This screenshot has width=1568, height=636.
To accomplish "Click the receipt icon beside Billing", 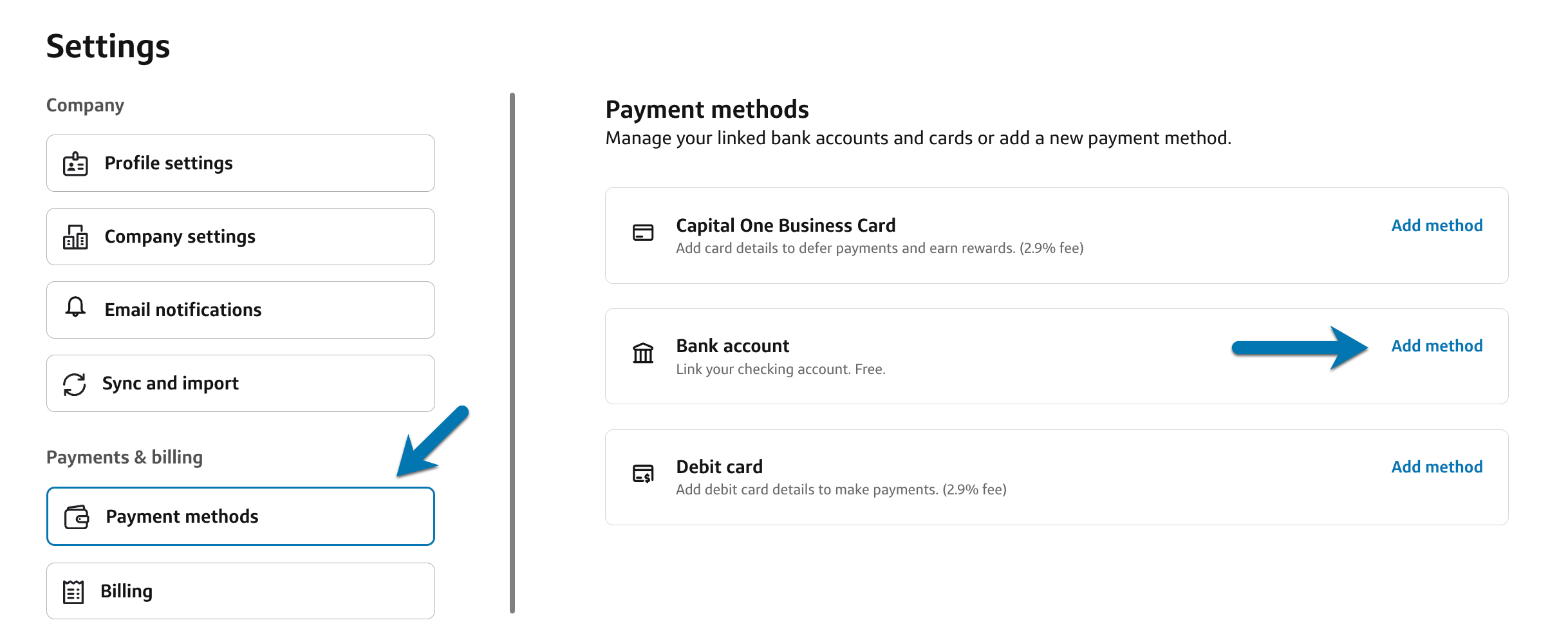I will pyautogui.click(x=73, y=592).
